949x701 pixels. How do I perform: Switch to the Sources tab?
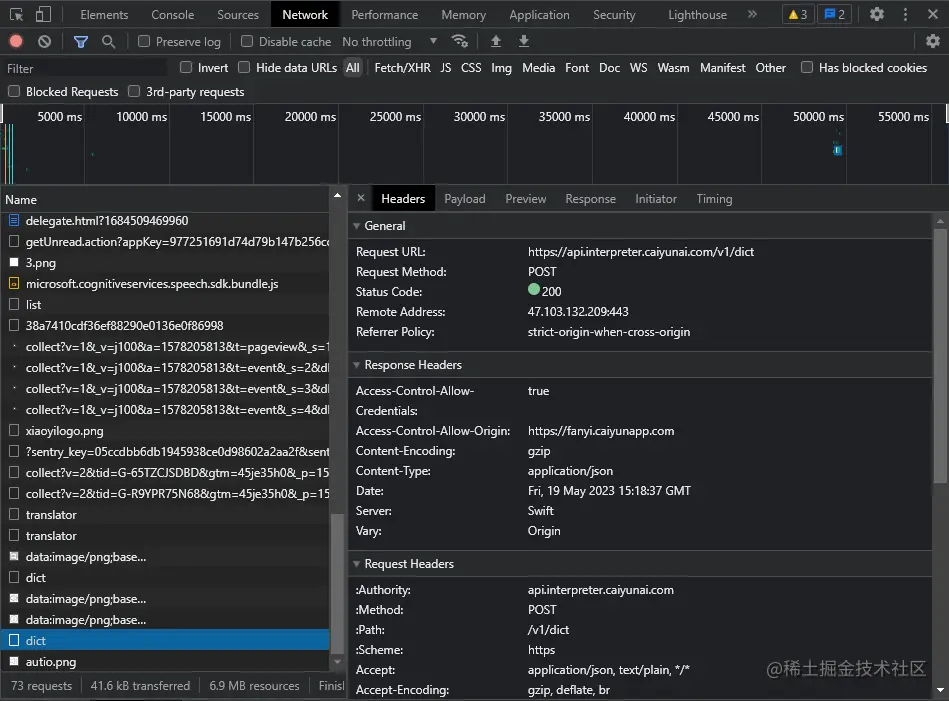point(238,15)
